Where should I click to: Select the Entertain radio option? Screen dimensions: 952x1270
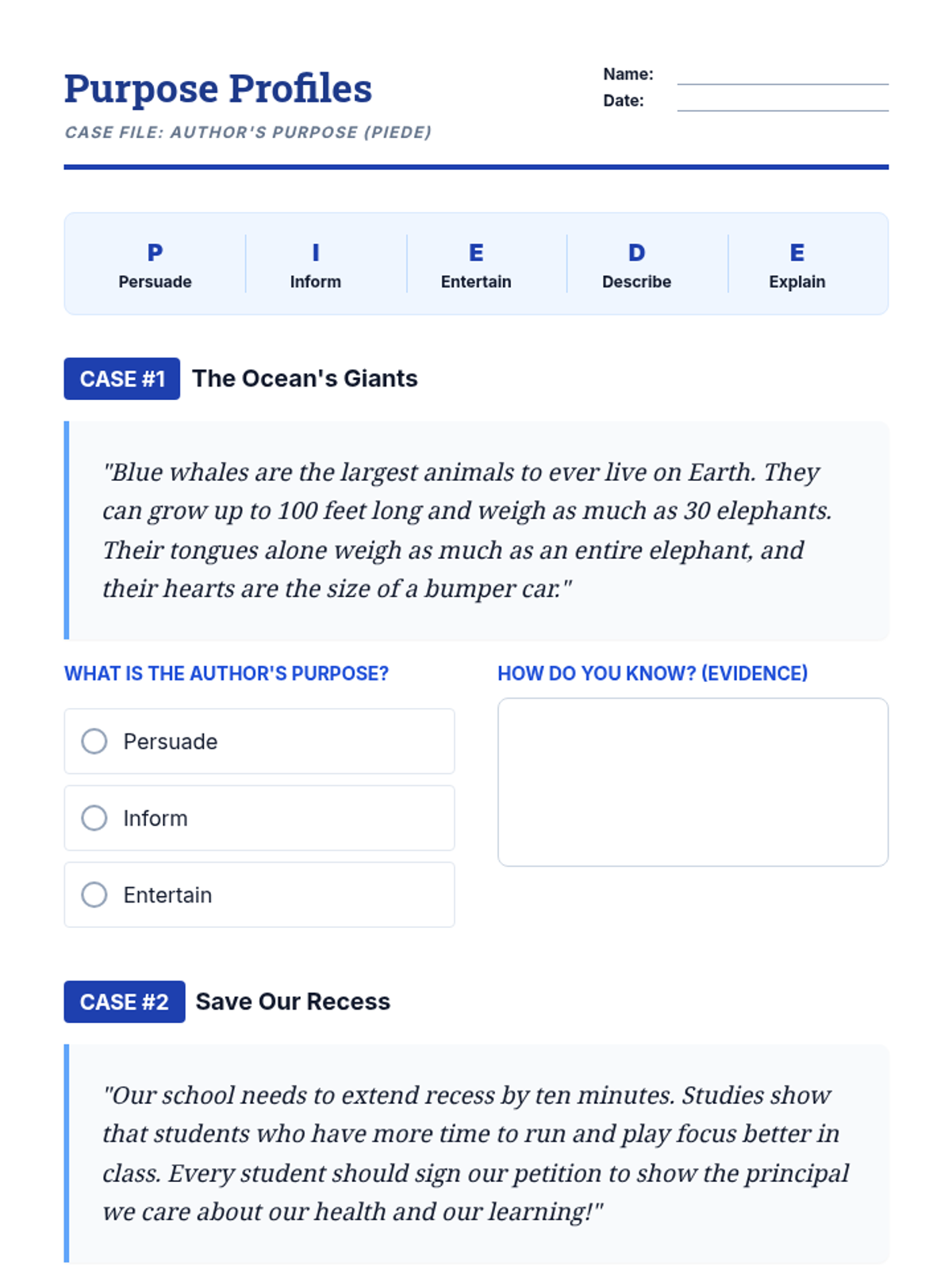click(259, 895)
